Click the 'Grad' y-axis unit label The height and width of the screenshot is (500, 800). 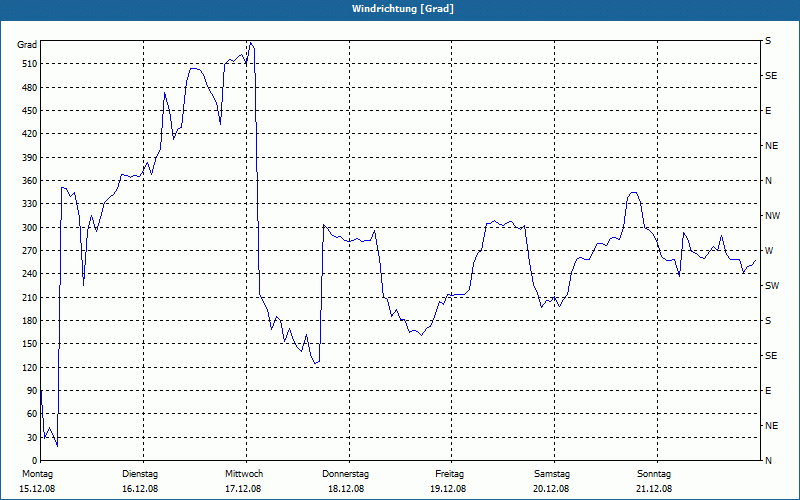pyautogui.click(x=27, y=45)
